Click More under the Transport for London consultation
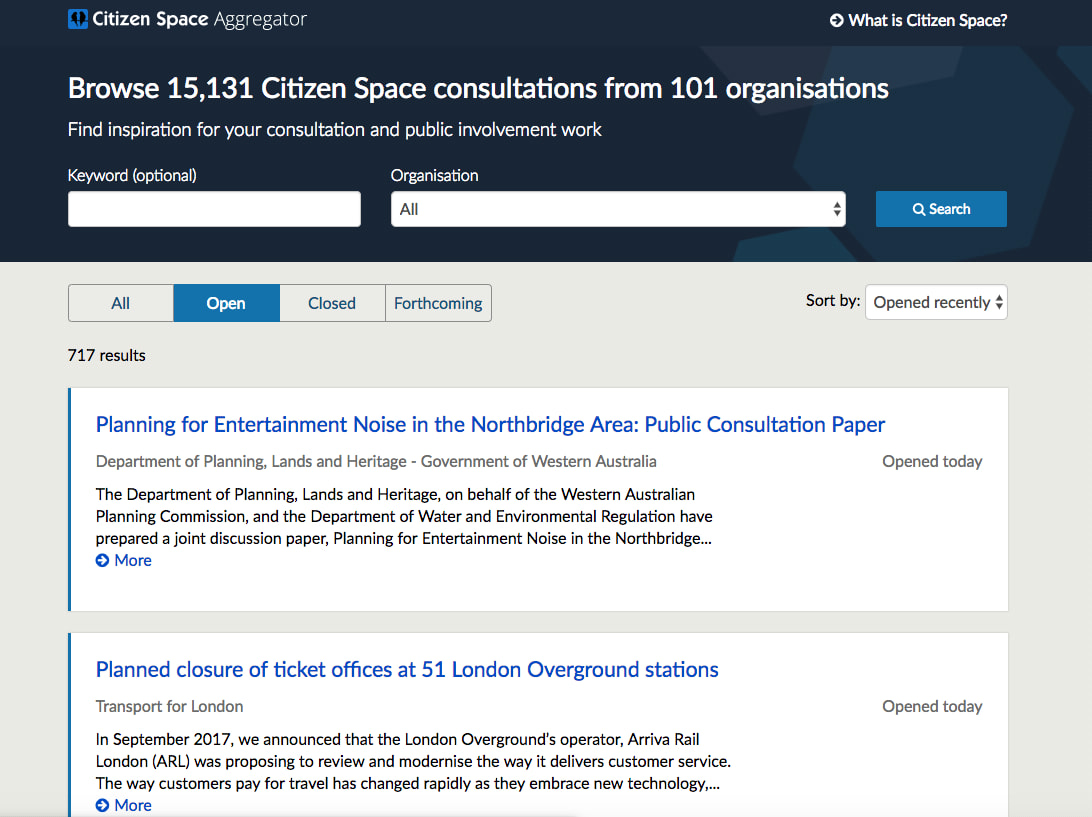 [124, 805]
